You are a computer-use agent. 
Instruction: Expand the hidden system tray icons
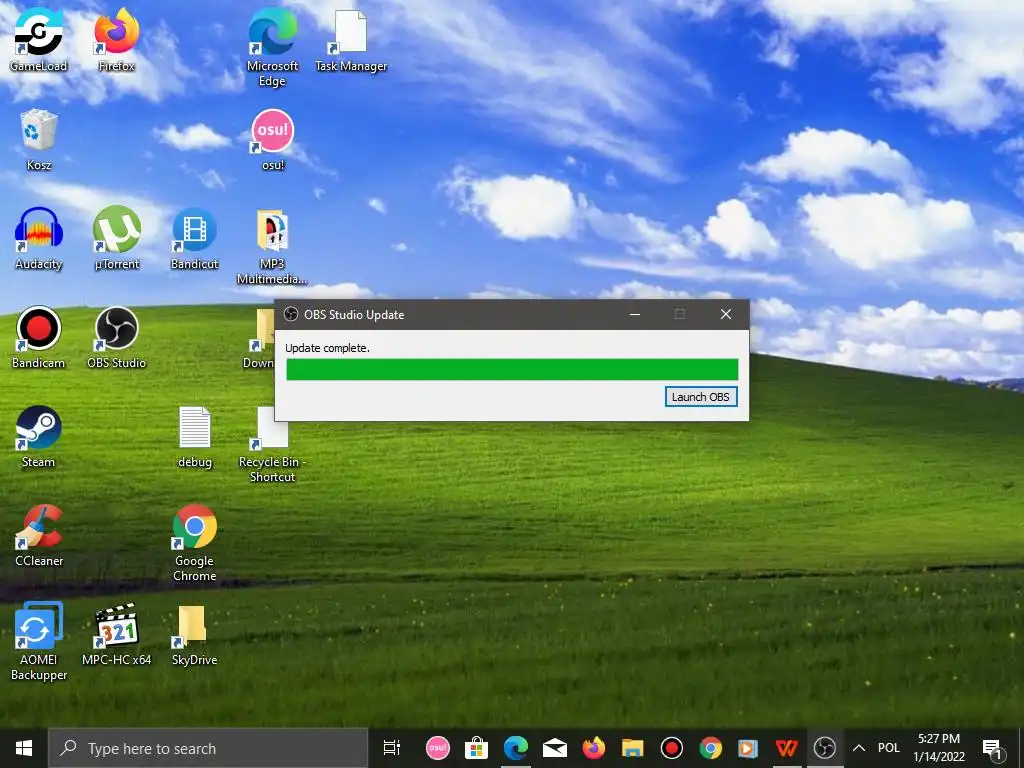[859, 748]
